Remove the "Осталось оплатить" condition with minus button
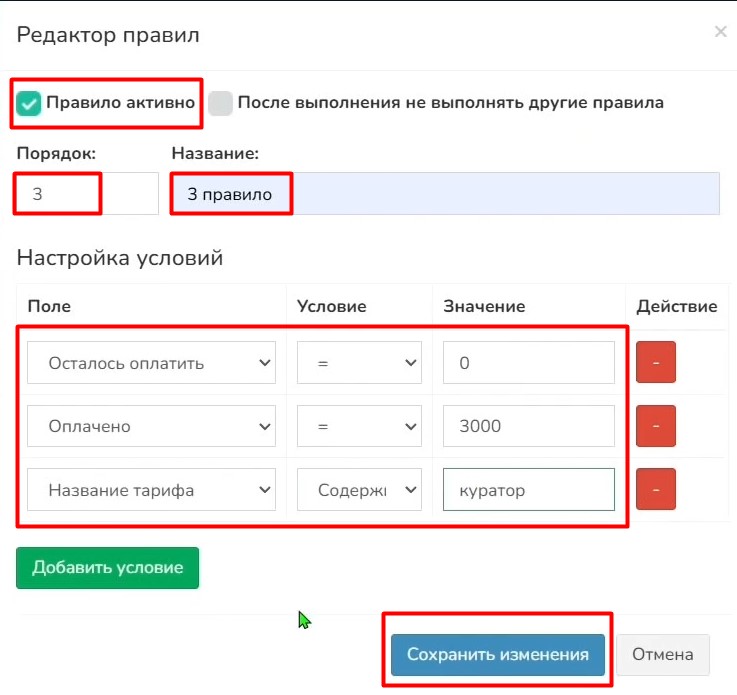The height and width of the screenshot is (695, 737). [656, 363]
